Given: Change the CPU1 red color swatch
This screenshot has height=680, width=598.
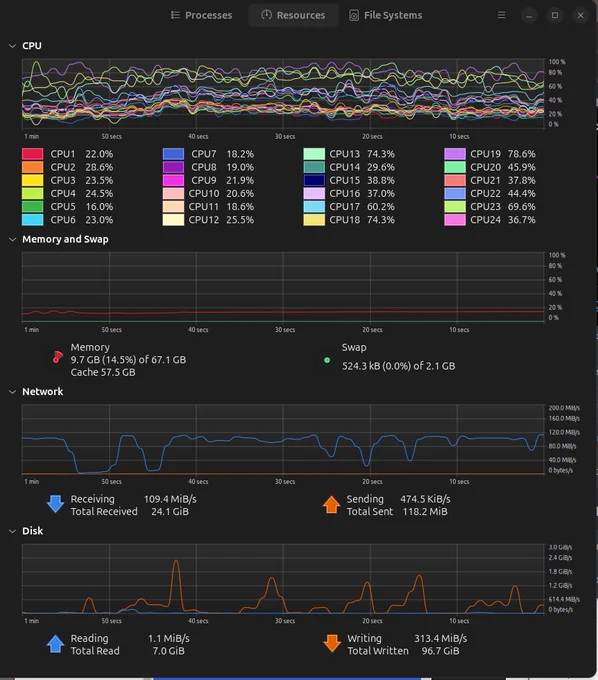Looking at the screenshot, I should (x=33, y=154).
